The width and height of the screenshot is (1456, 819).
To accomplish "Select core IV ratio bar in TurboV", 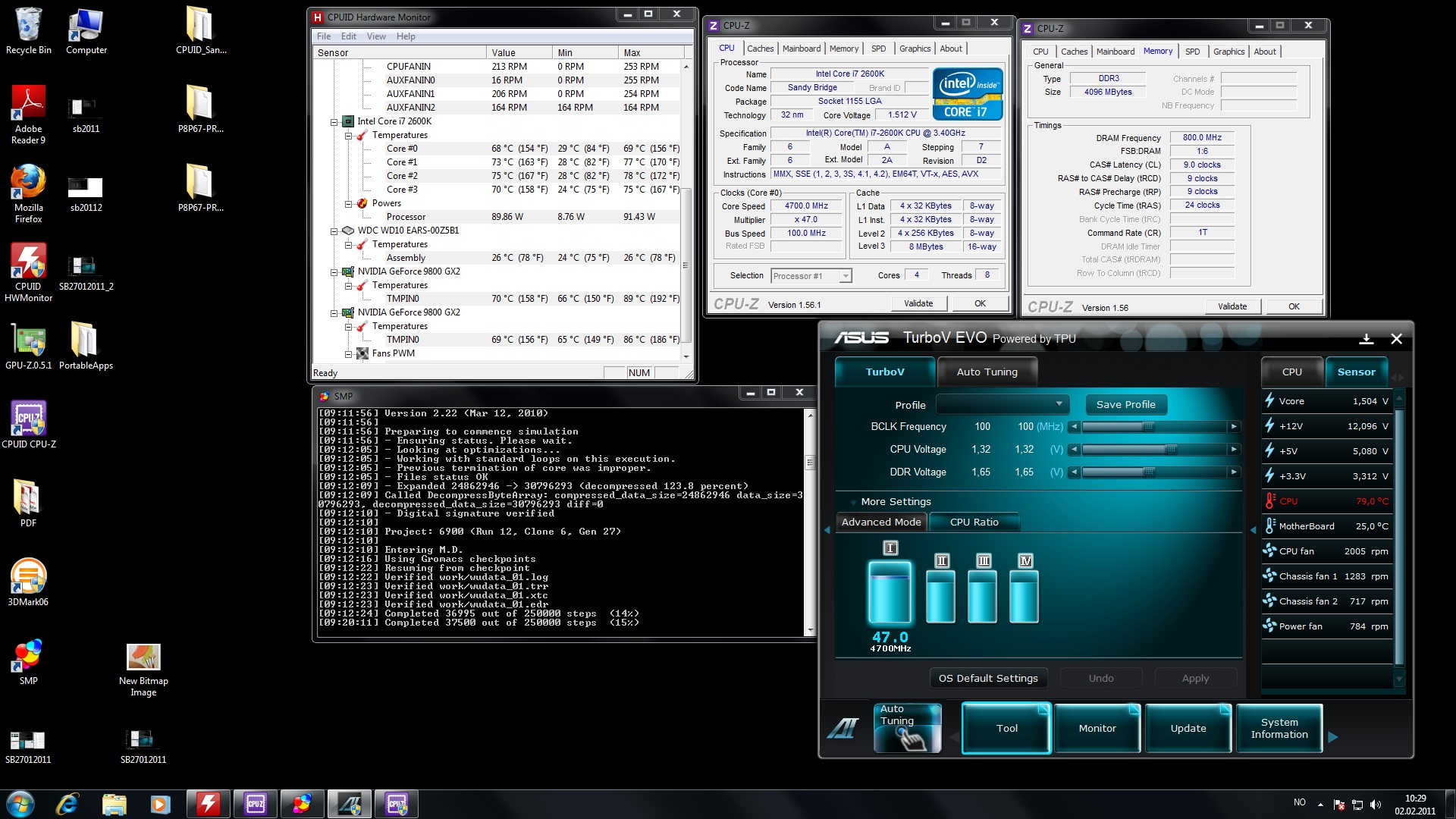I will click(x=1025, y=597).
